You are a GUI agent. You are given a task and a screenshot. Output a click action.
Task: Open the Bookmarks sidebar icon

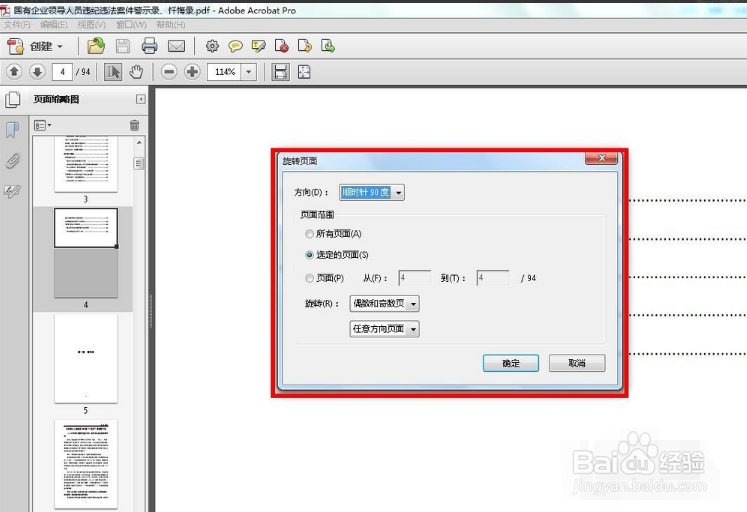(13, 130)
